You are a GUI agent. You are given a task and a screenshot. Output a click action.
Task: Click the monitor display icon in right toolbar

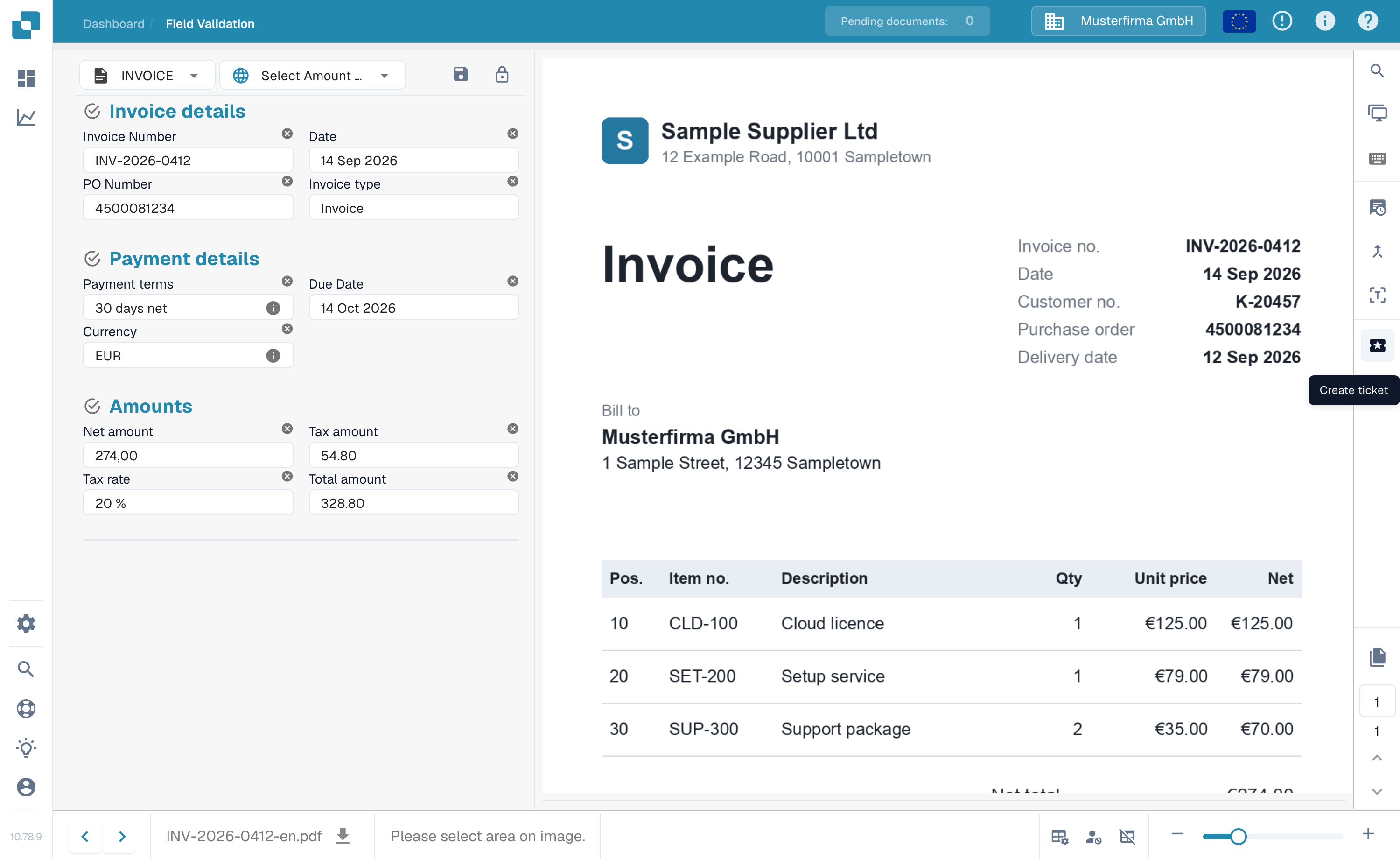[x=1377, y=113]
